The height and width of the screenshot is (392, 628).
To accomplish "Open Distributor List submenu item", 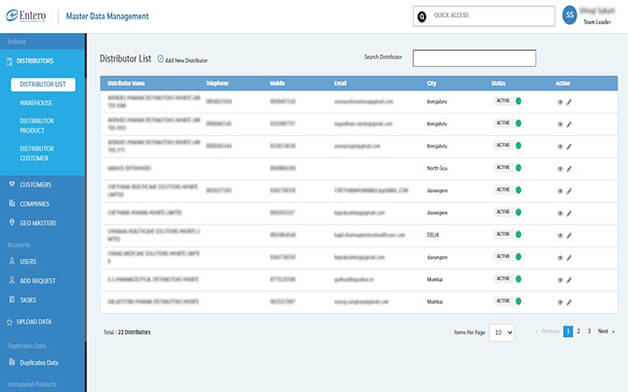I will point(43,84).
